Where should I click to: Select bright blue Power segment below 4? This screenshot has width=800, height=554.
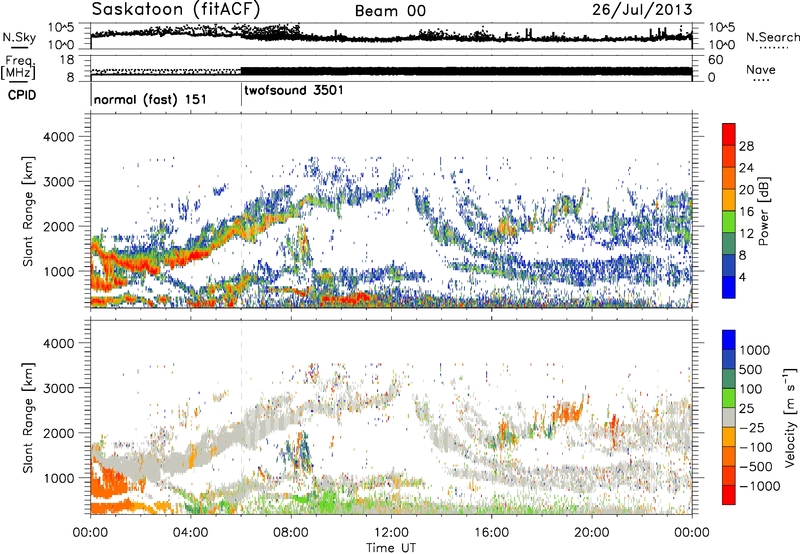pos(729,287)
